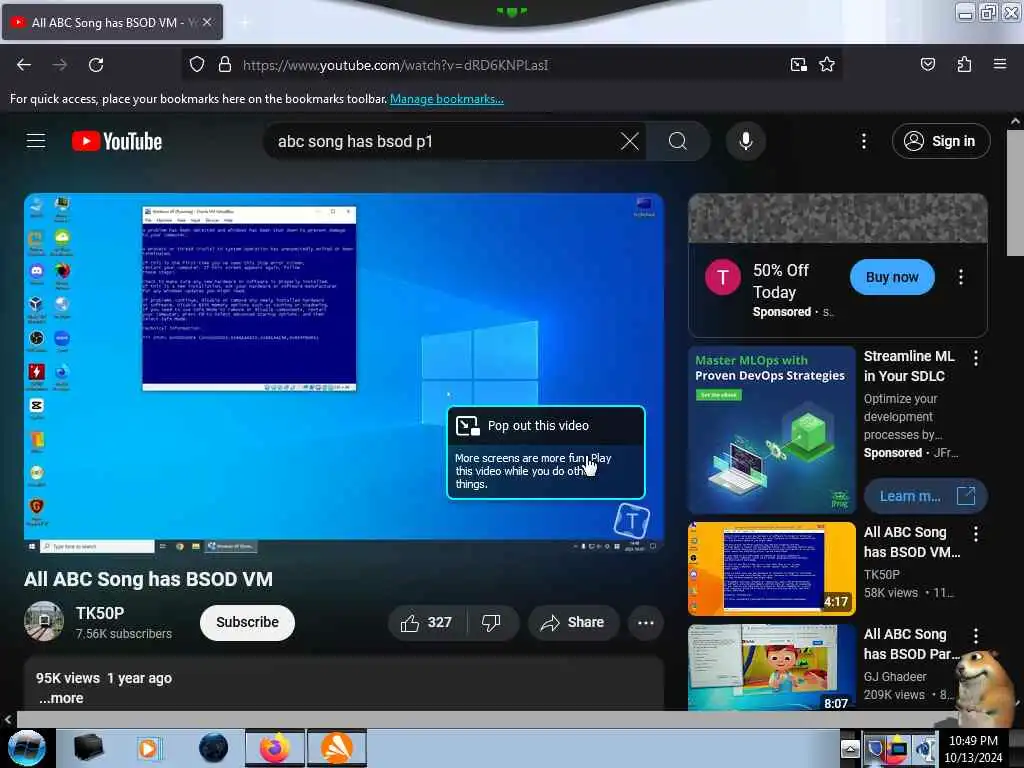Viewport: 1024px width, 768px height.
Task: Open more actions ellipsis under video
Action: (646, 622)
